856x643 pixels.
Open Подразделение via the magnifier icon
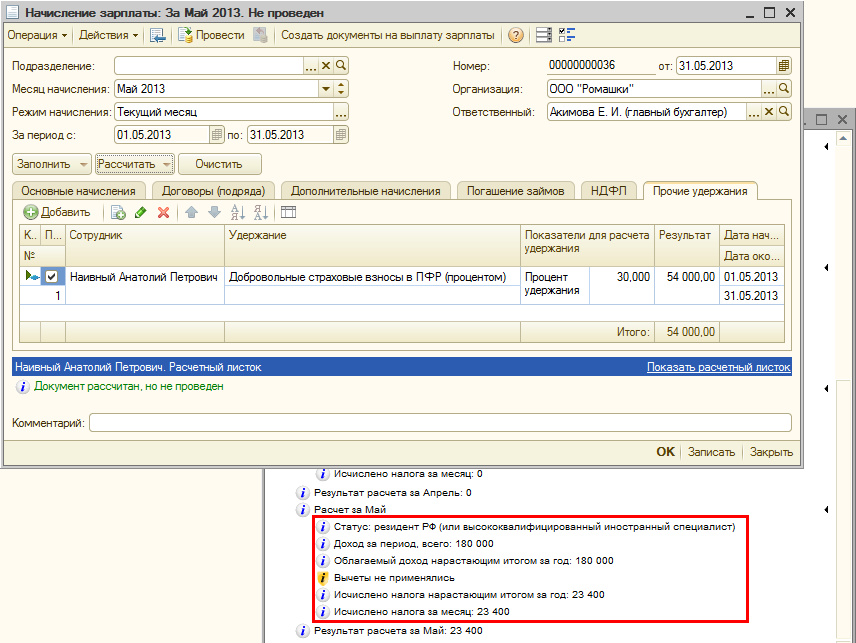point(341,66)
